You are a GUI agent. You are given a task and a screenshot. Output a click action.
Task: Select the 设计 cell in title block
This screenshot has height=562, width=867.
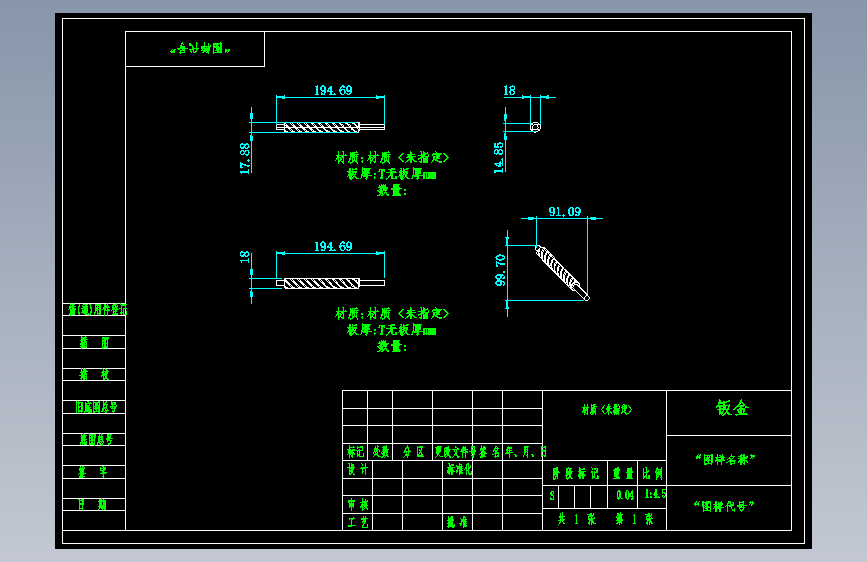click(358, 470)
